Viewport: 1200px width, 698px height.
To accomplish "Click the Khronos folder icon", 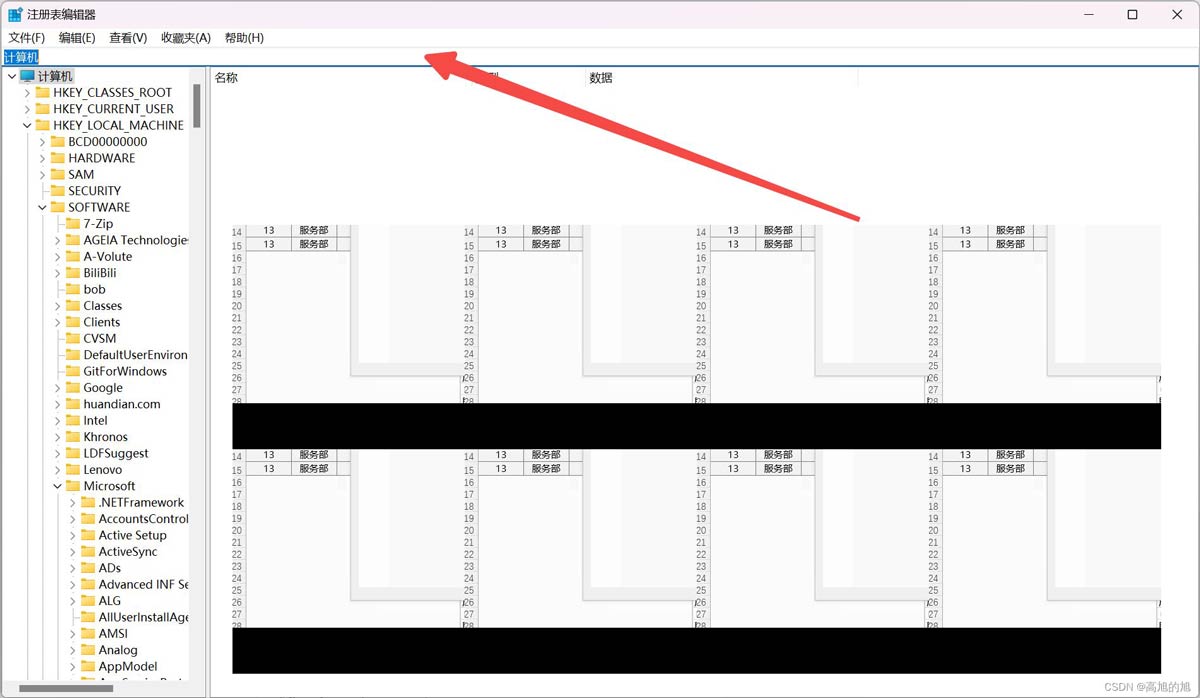I will click(73, 437).
